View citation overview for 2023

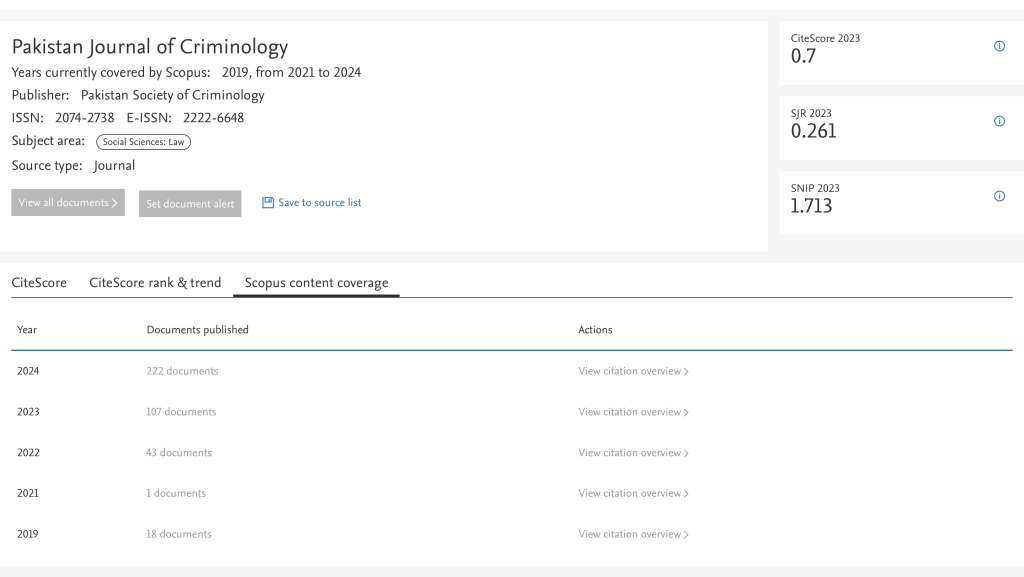coord(633,412)
